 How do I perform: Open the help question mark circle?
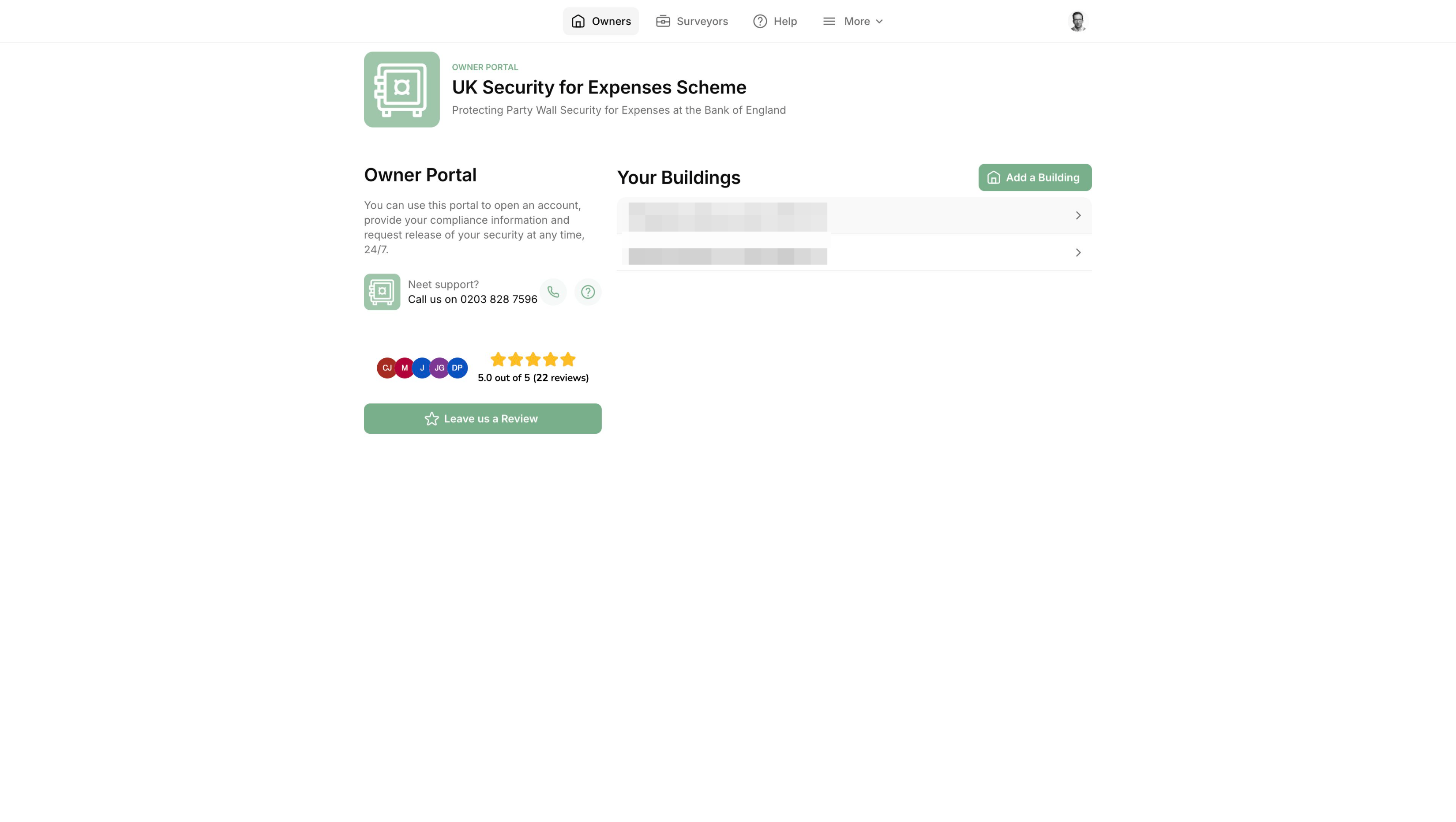coord(588,292)
